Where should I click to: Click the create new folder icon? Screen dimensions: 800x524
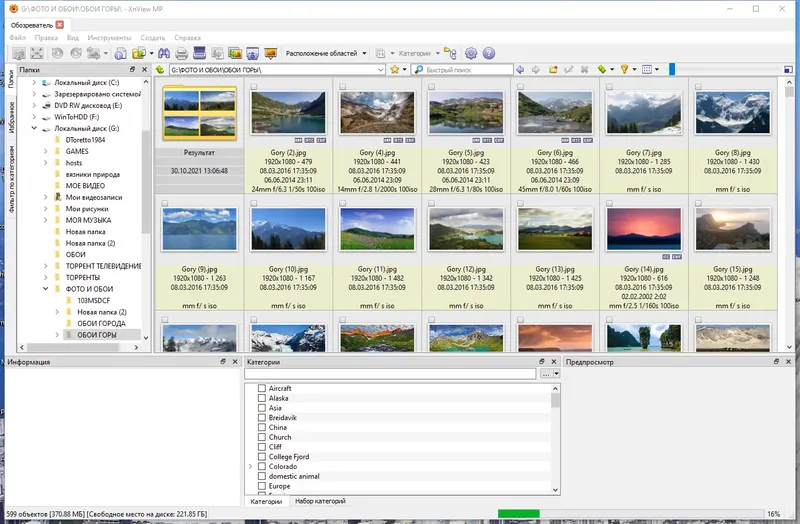tap(552, 70)
